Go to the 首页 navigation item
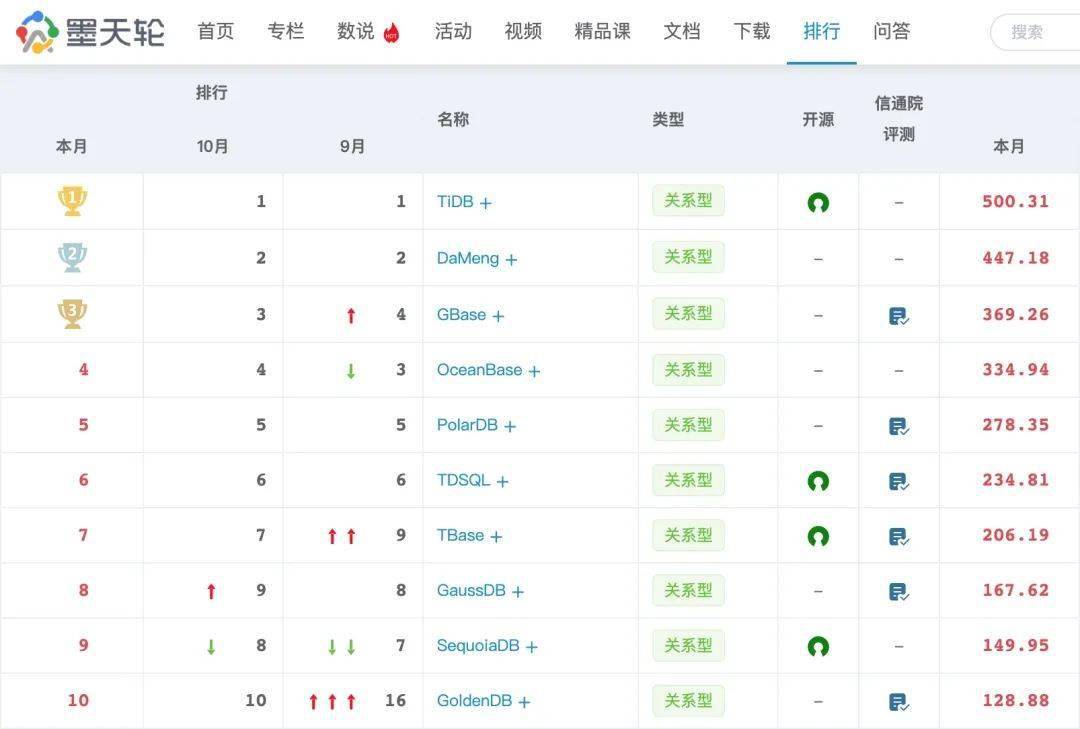1080x729 pixels. (x=215, y=31)
